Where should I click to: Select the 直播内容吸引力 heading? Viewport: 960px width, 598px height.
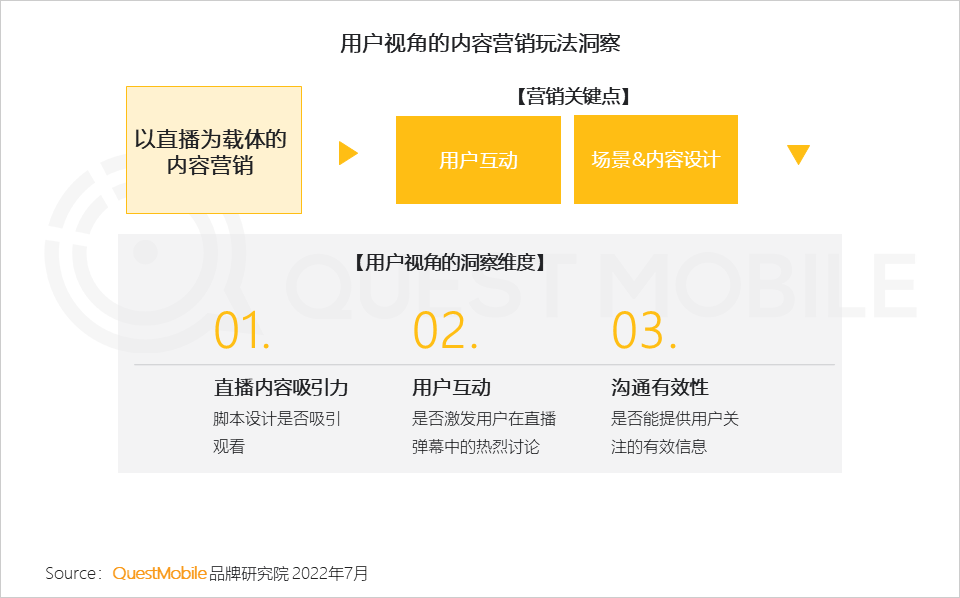point(281,388)
